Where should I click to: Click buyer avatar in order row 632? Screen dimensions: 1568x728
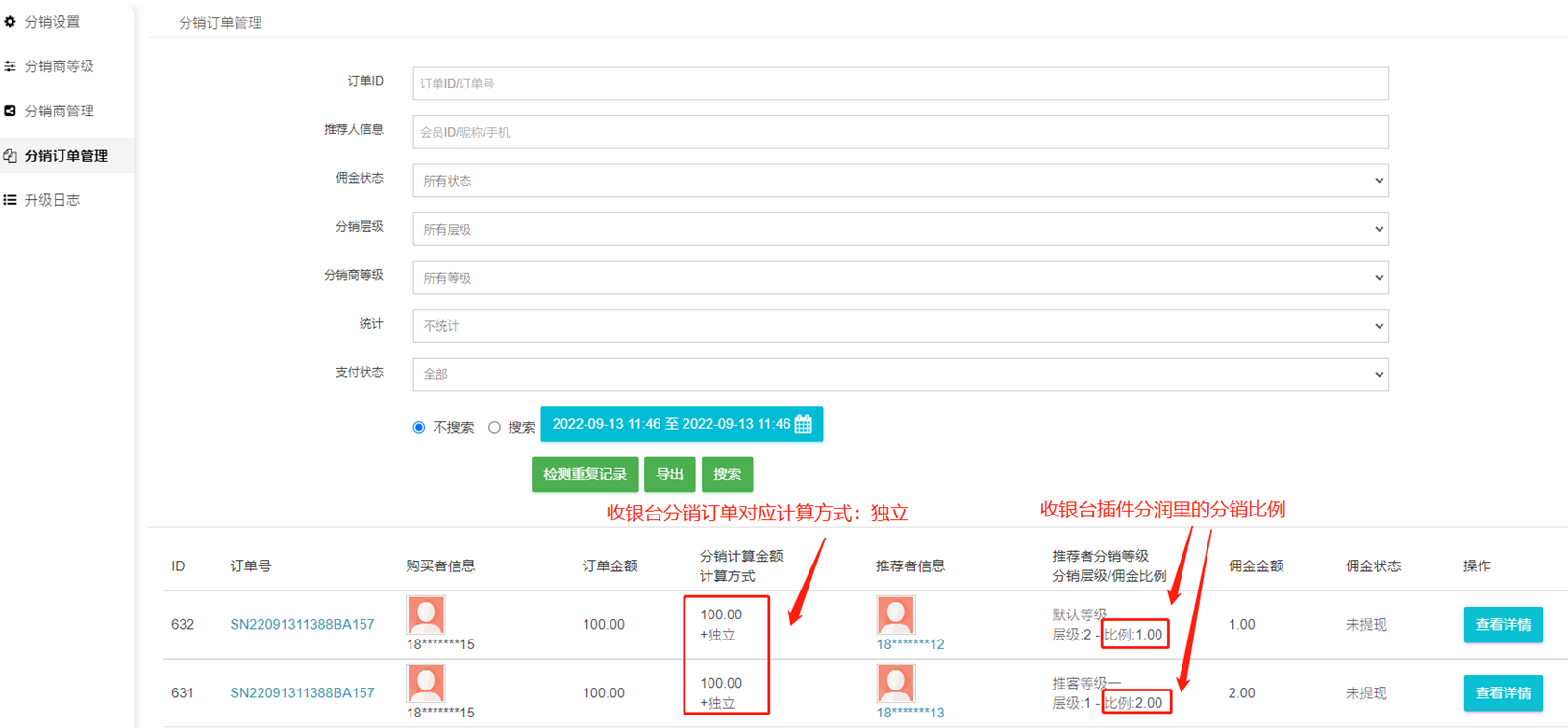425,615
